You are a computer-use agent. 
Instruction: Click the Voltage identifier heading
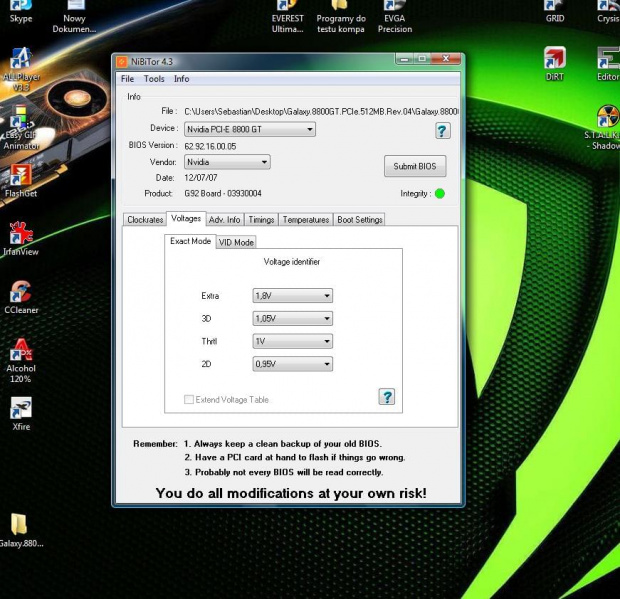coord(291,262)
